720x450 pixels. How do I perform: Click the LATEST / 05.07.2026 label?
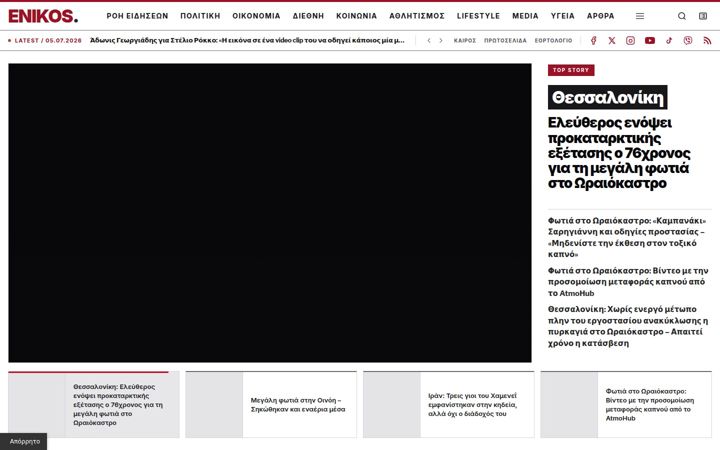[45, 40]
